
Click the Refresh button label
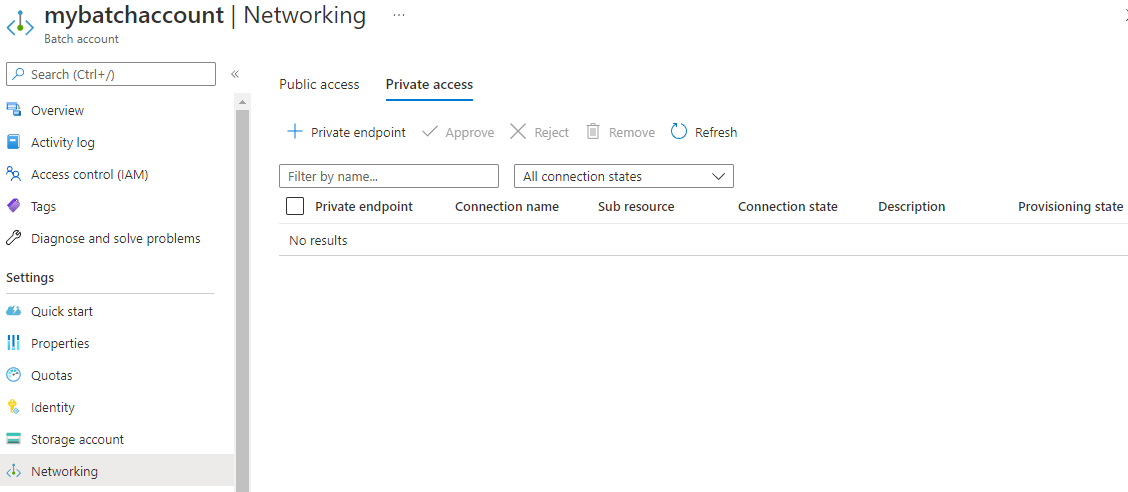click(x=716, y=132)
